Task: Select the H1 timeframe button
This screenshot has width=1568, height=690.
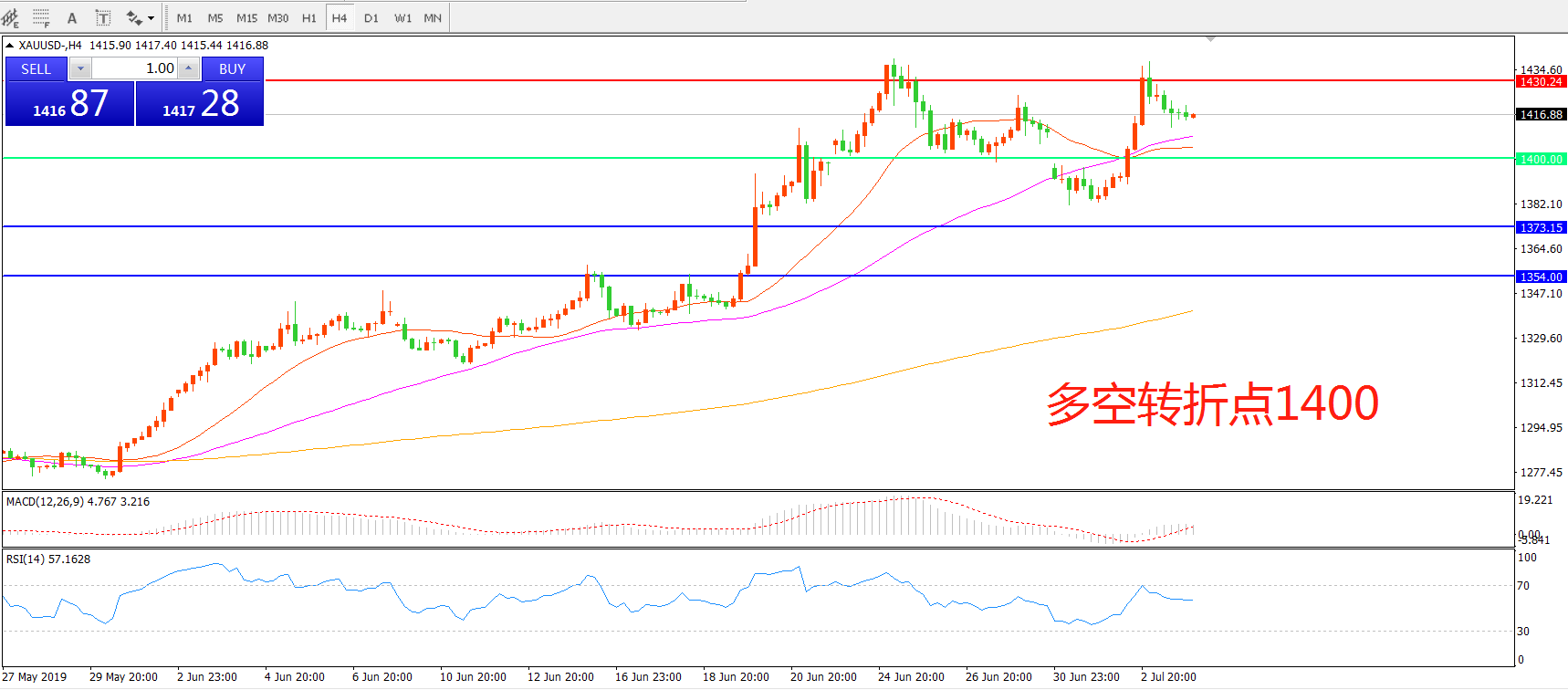Action: pyautogui.click(x=309, y=17)
